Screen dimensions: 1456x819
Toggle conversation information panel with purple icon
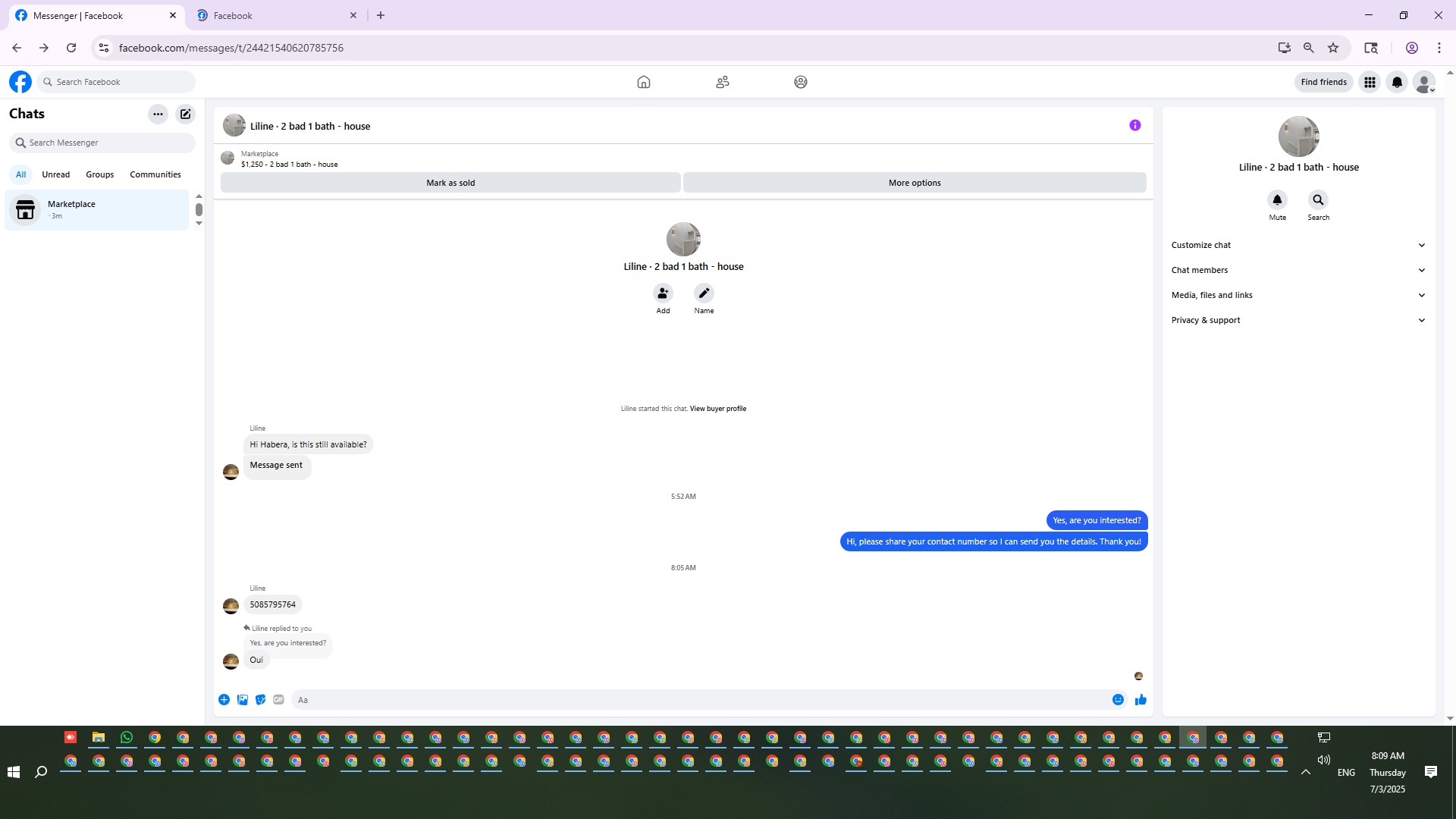[x=1134, y=125]
